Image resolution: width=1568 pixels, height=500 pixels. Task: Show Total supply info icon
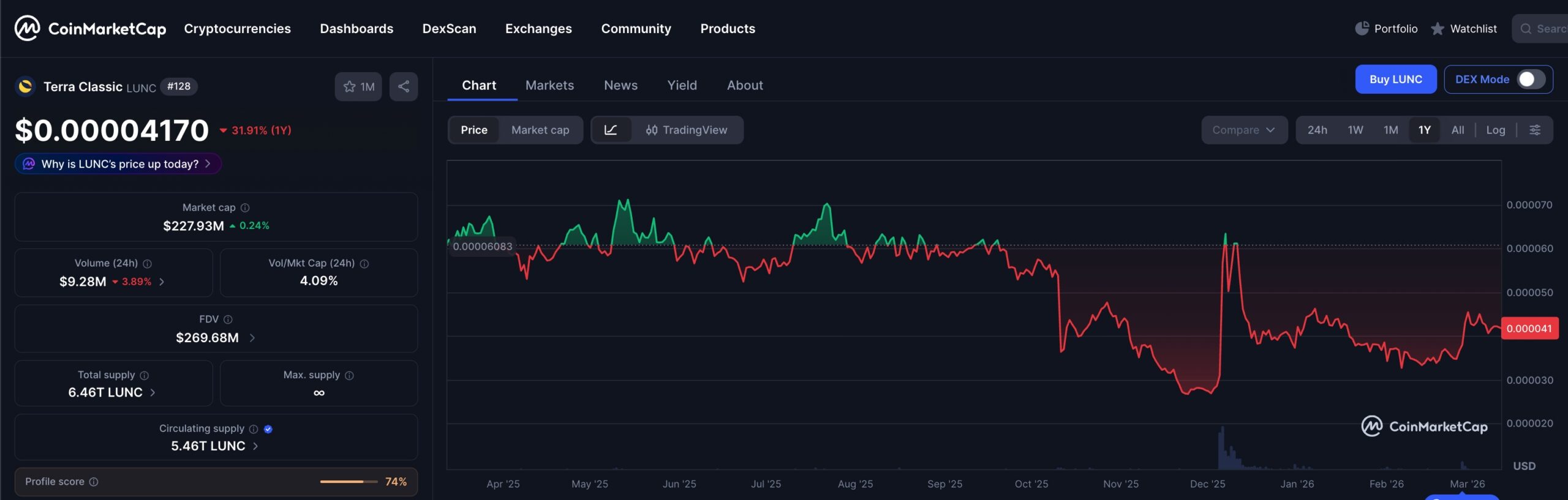[x=145, y=375]
